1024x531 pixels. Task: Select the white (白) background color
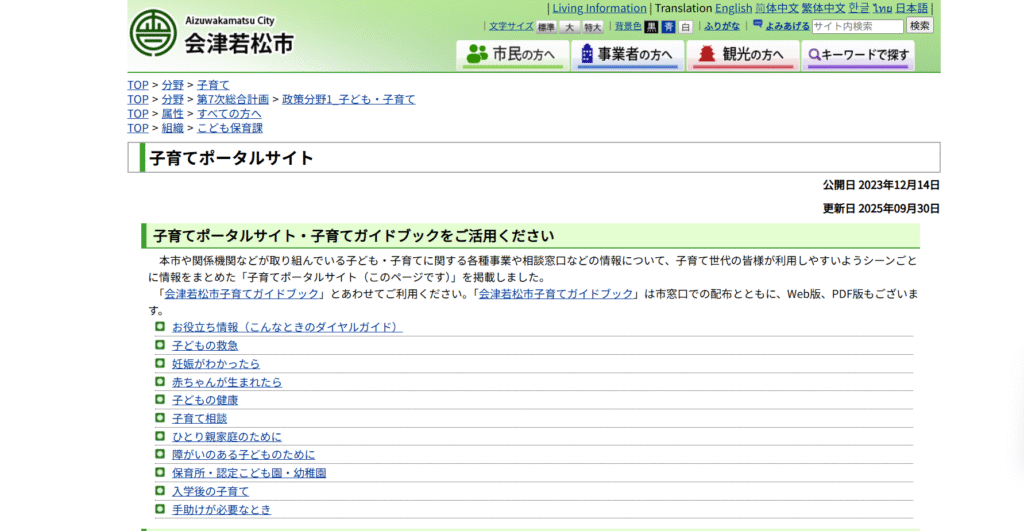tap(685, 27)
